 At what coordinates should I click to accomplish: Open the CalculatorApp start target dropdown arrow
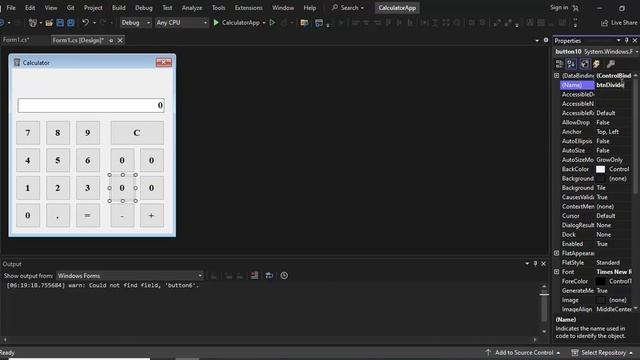[x=264, y=23]
